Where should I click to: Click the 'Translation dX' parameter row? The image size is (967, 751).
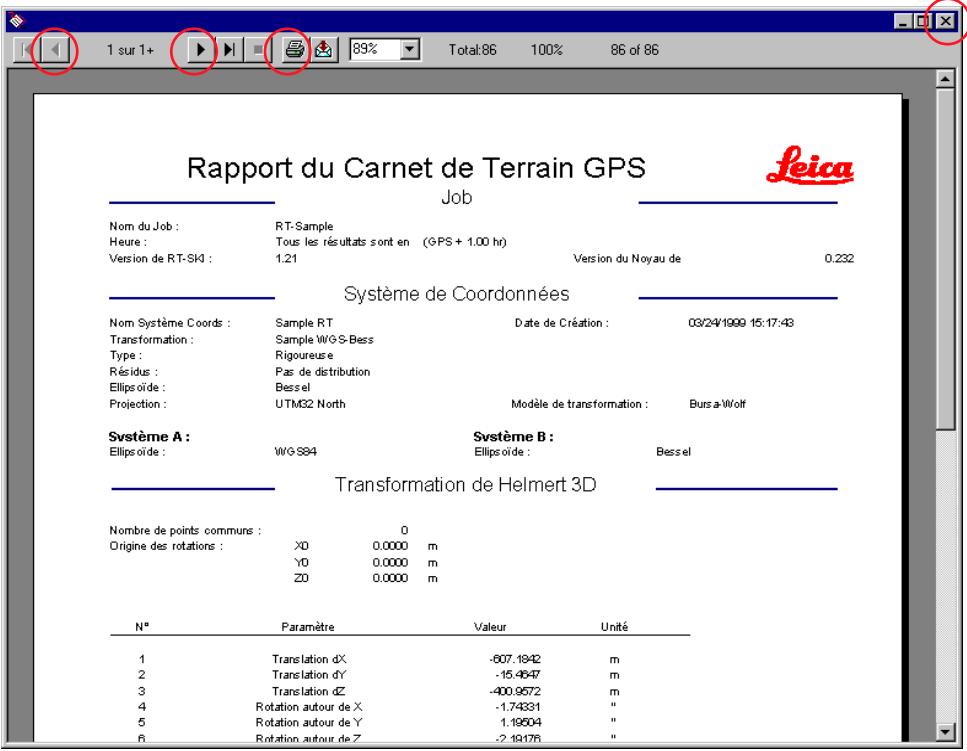pos(400,659)
